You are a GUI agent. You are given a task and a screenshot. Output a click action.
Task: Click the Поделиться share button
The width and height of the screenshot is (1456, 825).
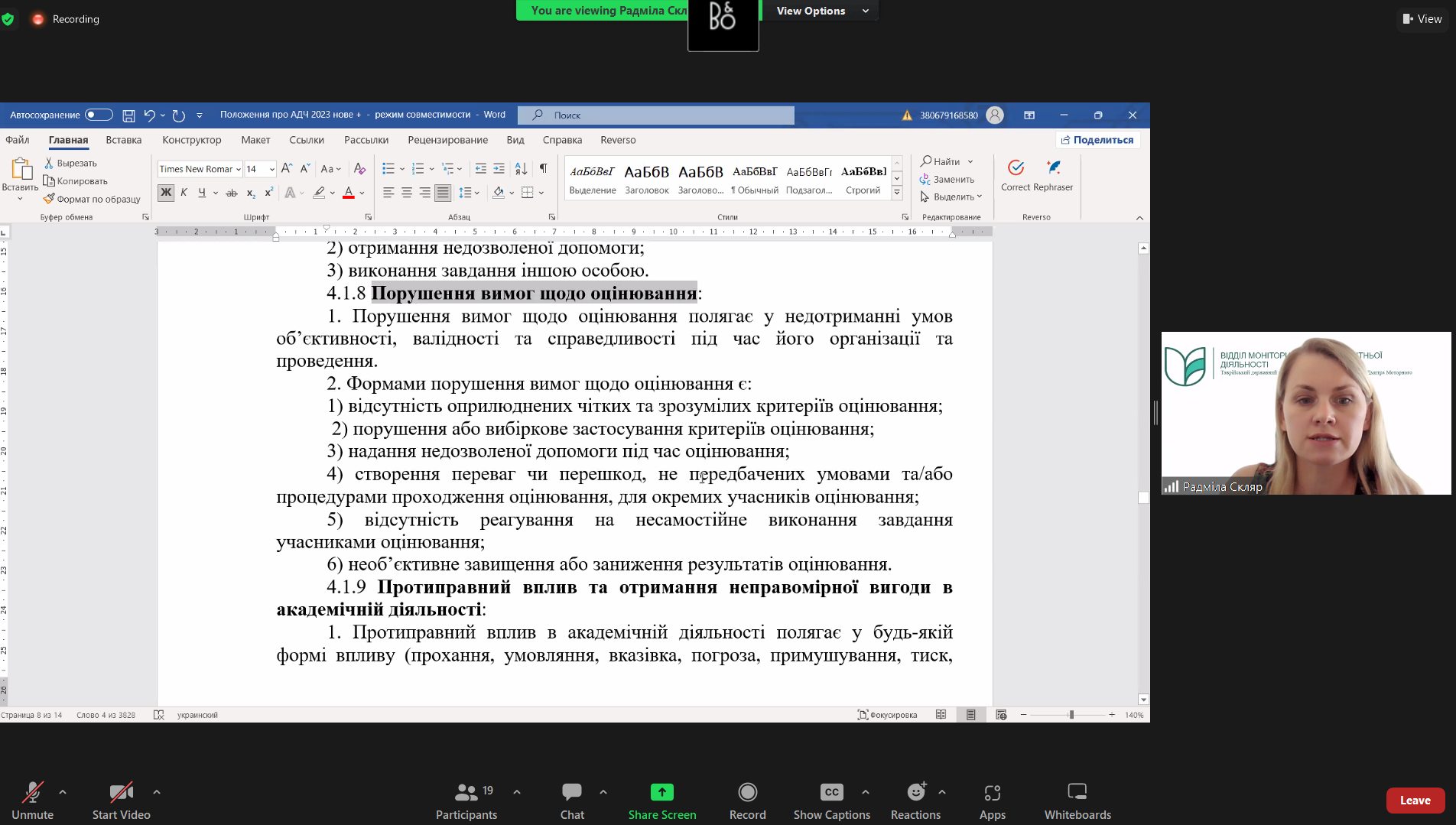click(x=1097, y=140)
